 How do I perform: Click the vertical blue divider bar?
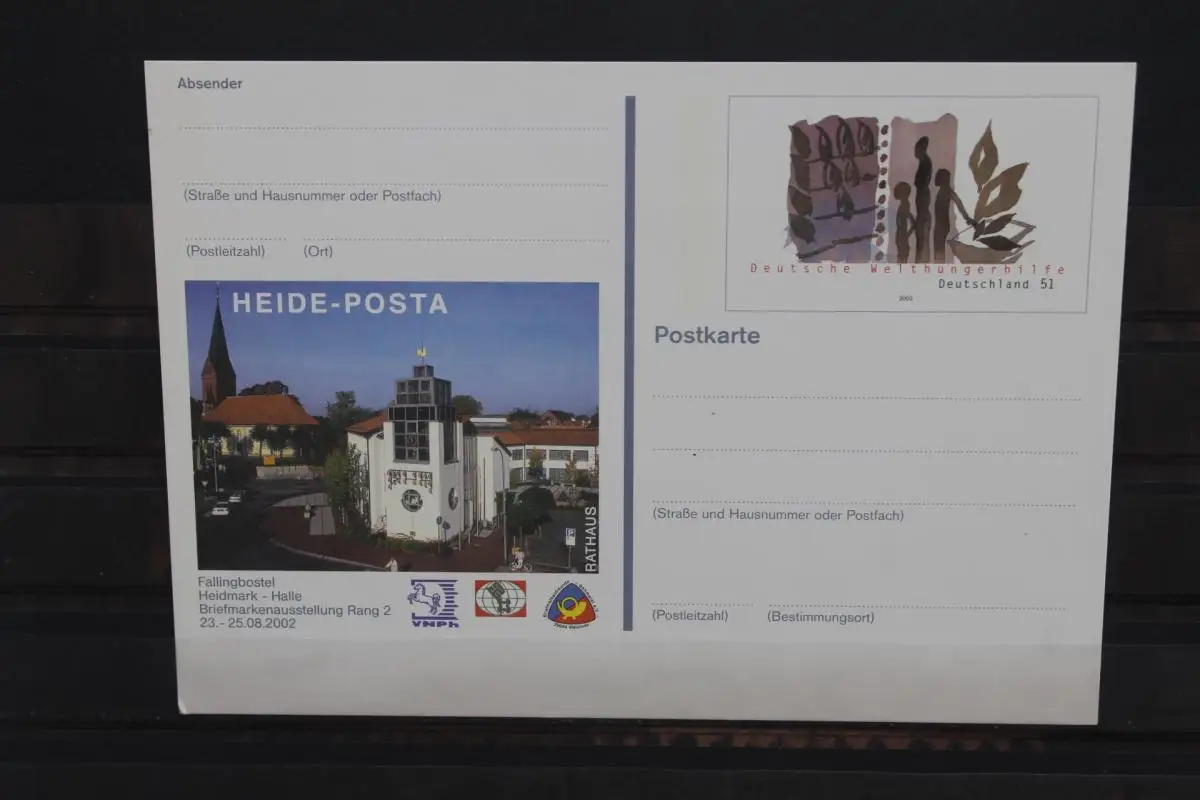(x=629, y=362)
